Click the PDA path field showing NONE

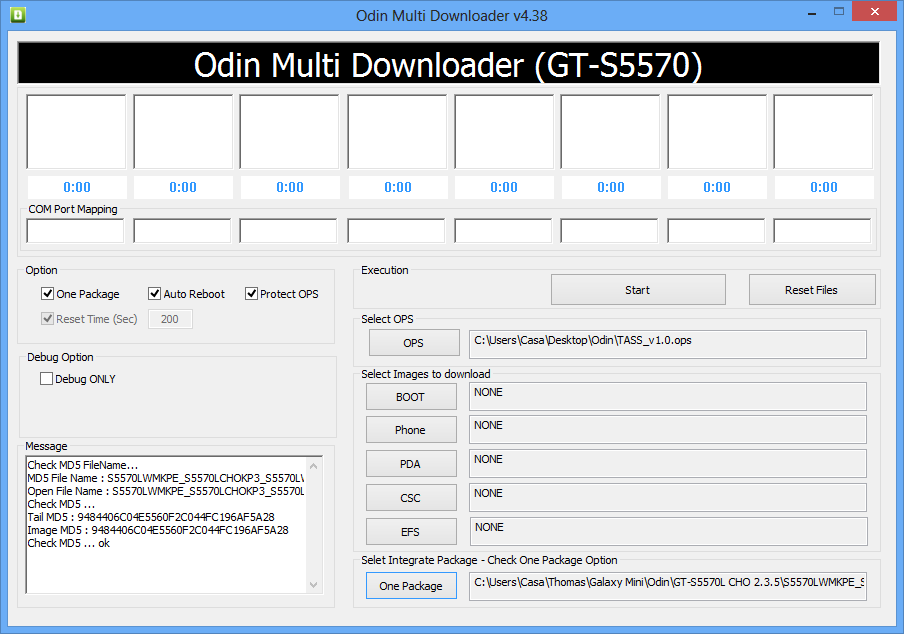[x=668, y=463]
